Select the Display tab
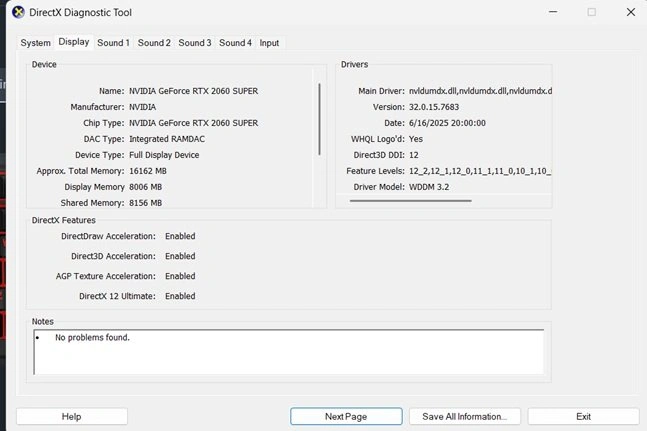The image size is (647, 431). pyautogui.click(x=74, y=42)
